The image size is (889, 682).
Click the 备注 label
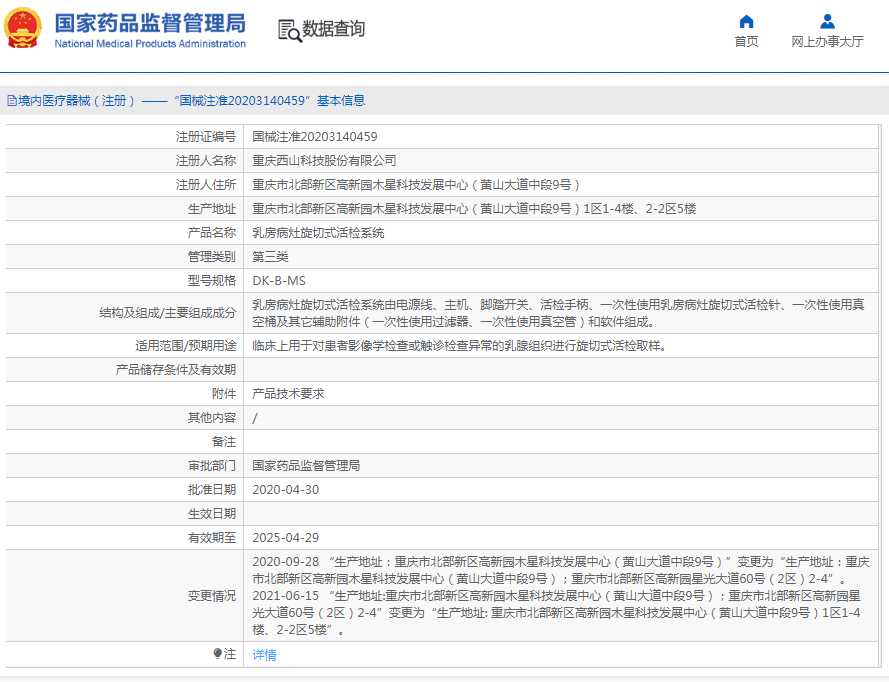click(224, 442)
